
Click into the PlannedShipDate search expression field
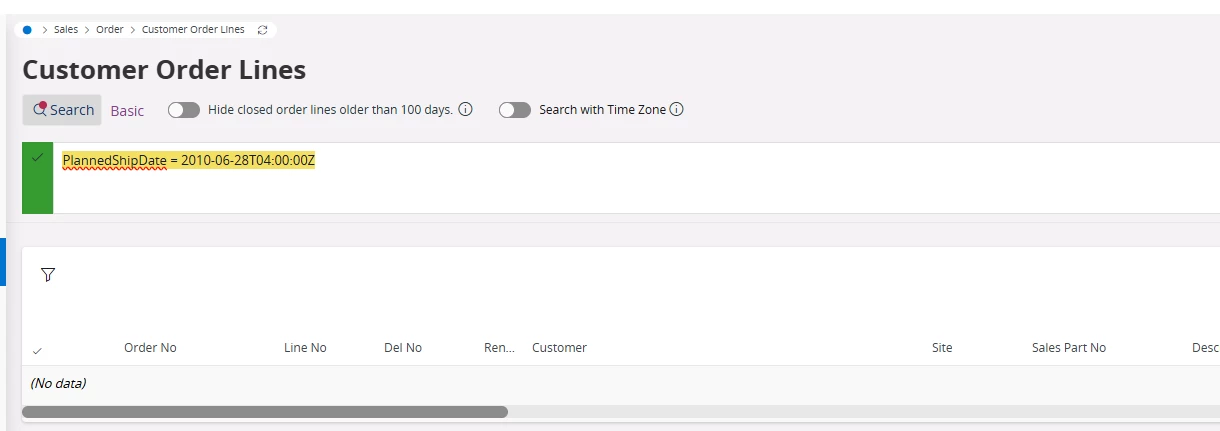(x=636, y=178)
